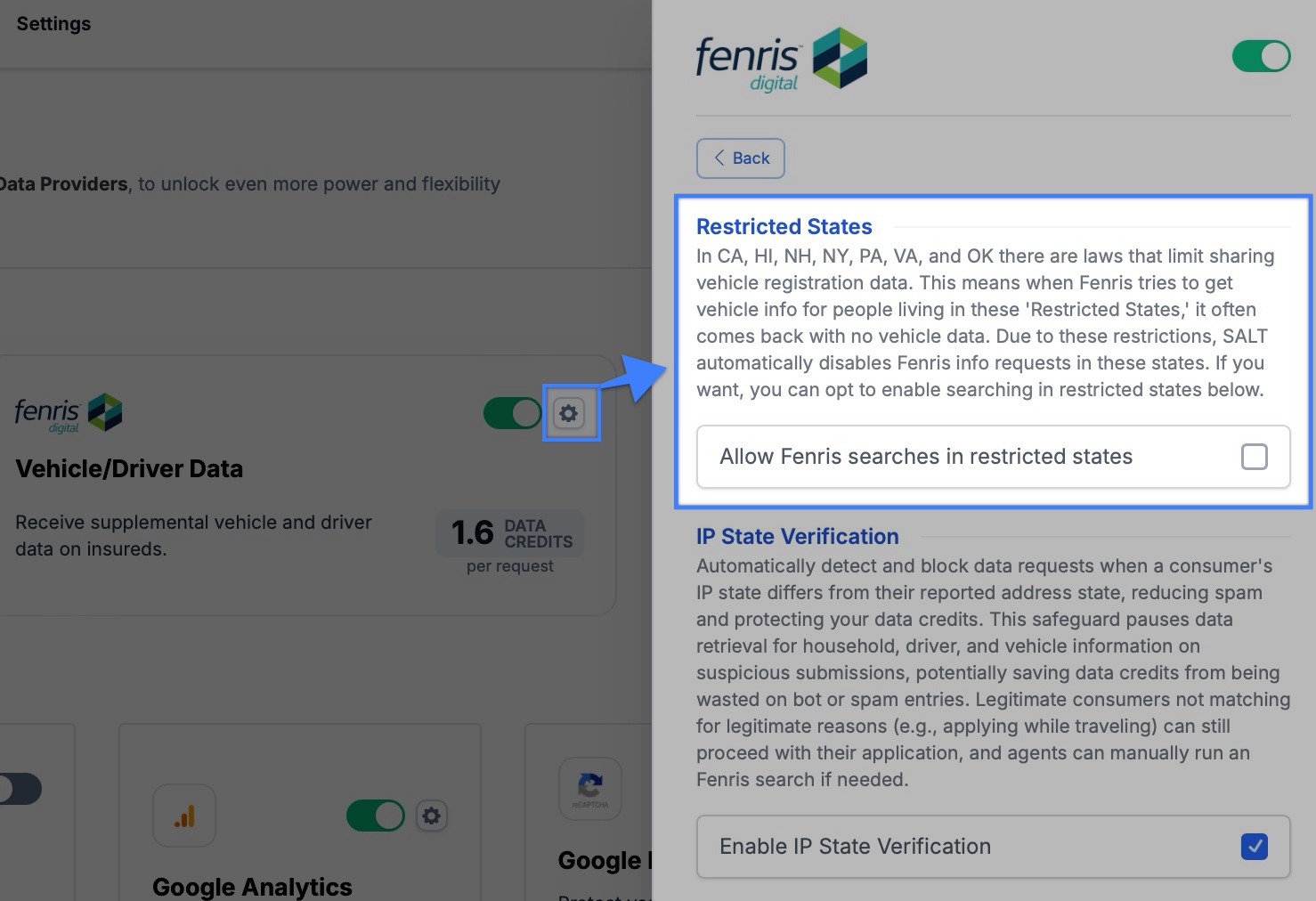The height and width of the screenshot is (901, 1316).
Task: Click the Restricted States heading
Action: pyautogui.click(x=784, y=227)
